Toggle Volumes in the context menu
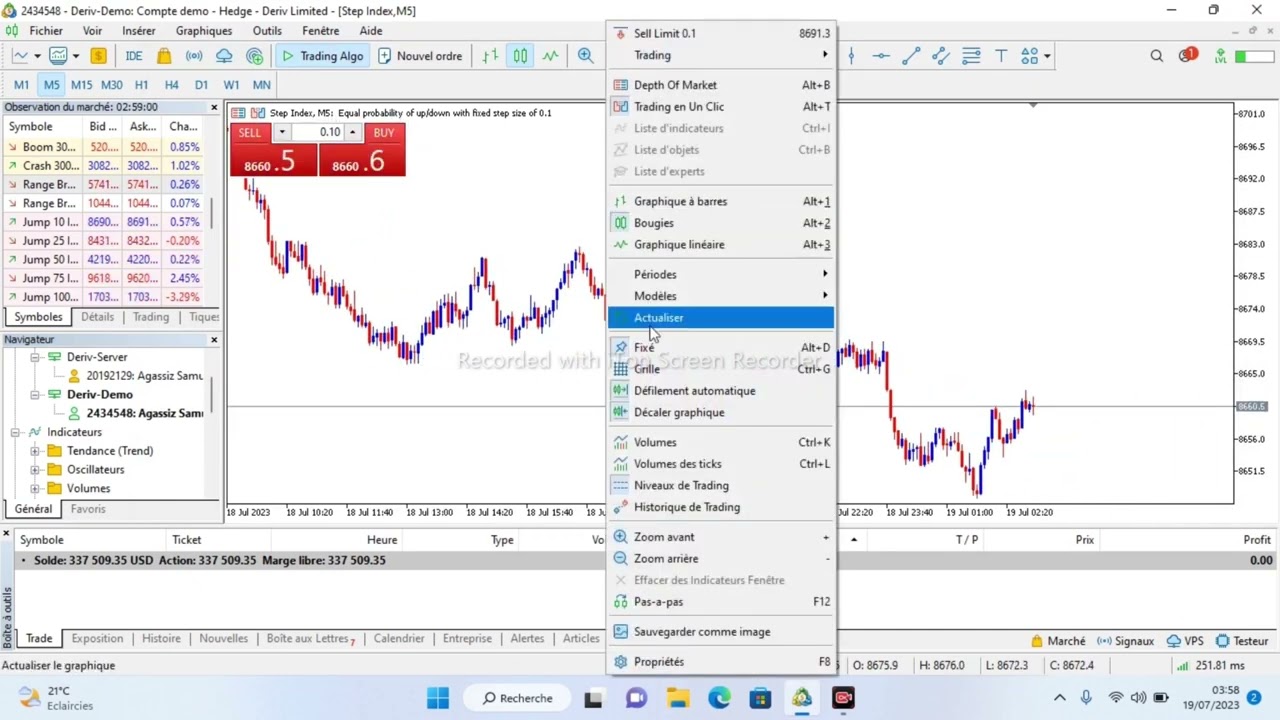 coord(720,442)
